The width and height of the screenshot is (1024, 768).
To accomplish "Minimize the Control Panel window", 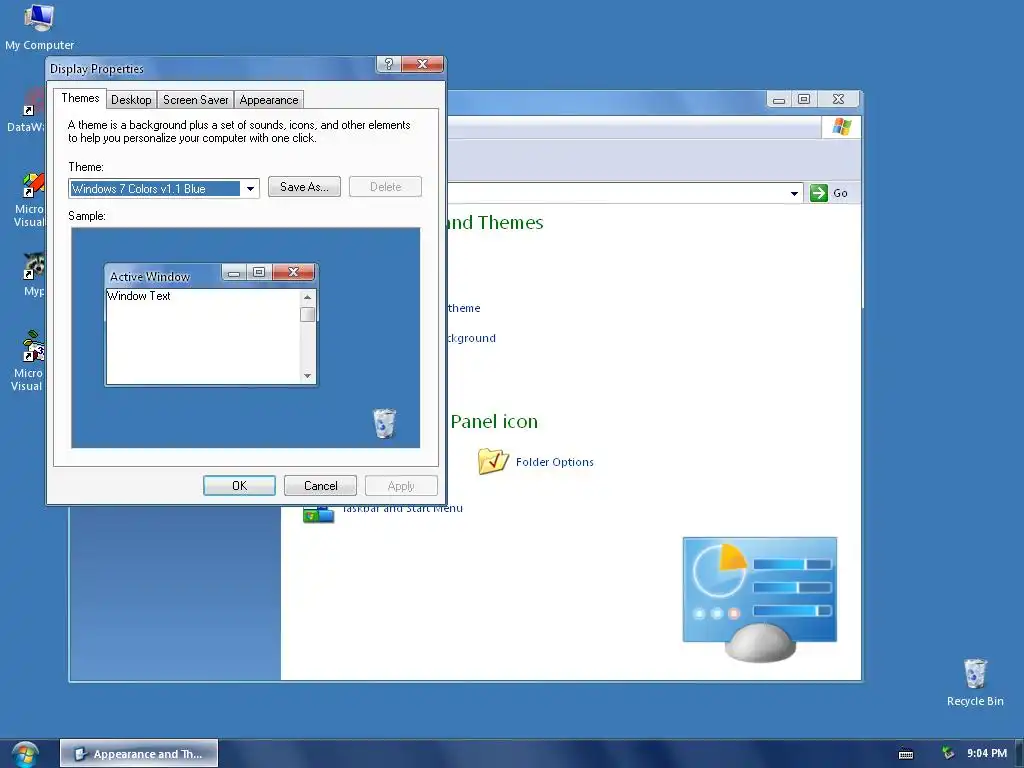I will (778, 99).
